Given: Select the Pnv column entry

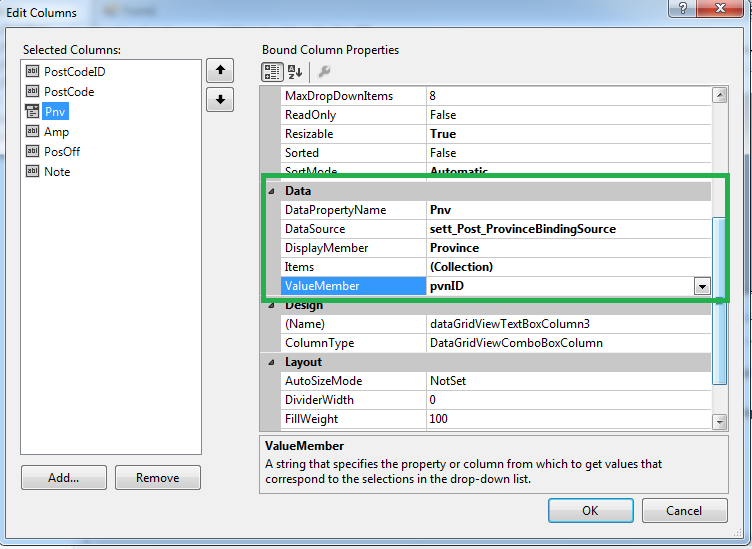Looking at the screenshot, I should pos(55,111).
